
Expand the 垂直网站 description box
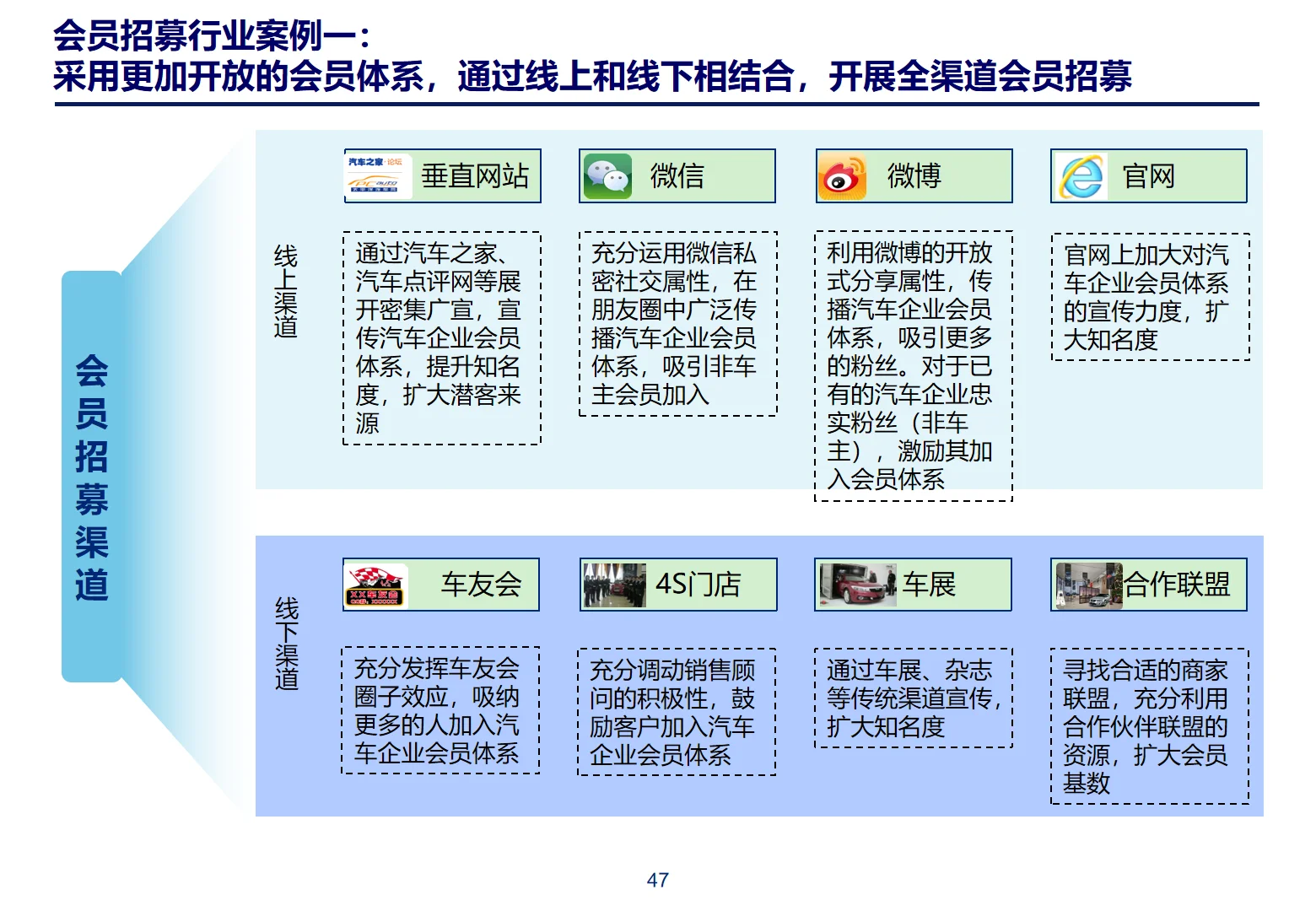[x=441, y=337]
